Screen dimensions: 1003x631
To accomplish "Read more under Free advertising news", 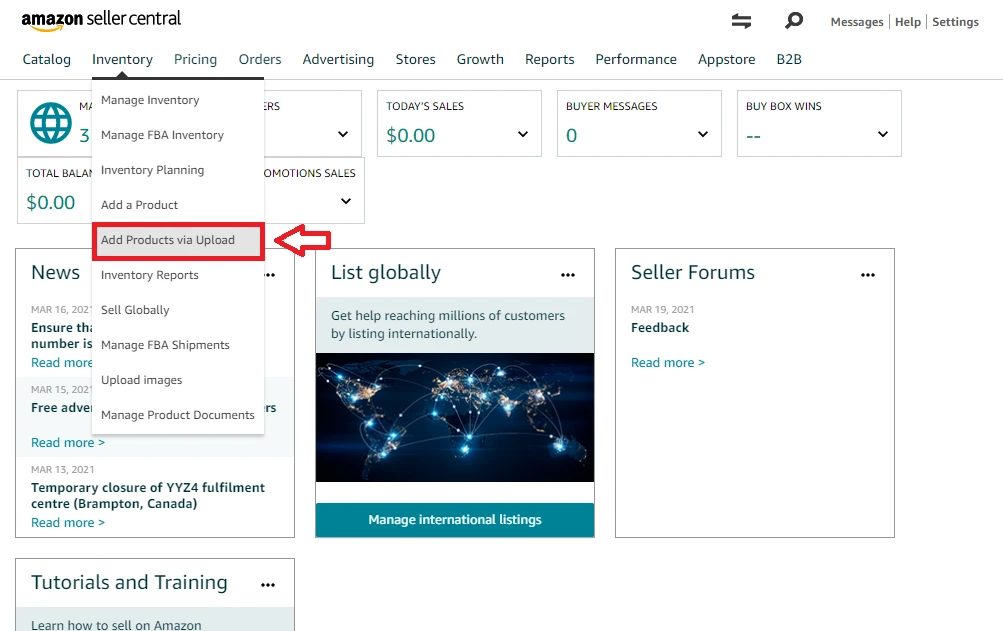I will (x=68, y=443).
